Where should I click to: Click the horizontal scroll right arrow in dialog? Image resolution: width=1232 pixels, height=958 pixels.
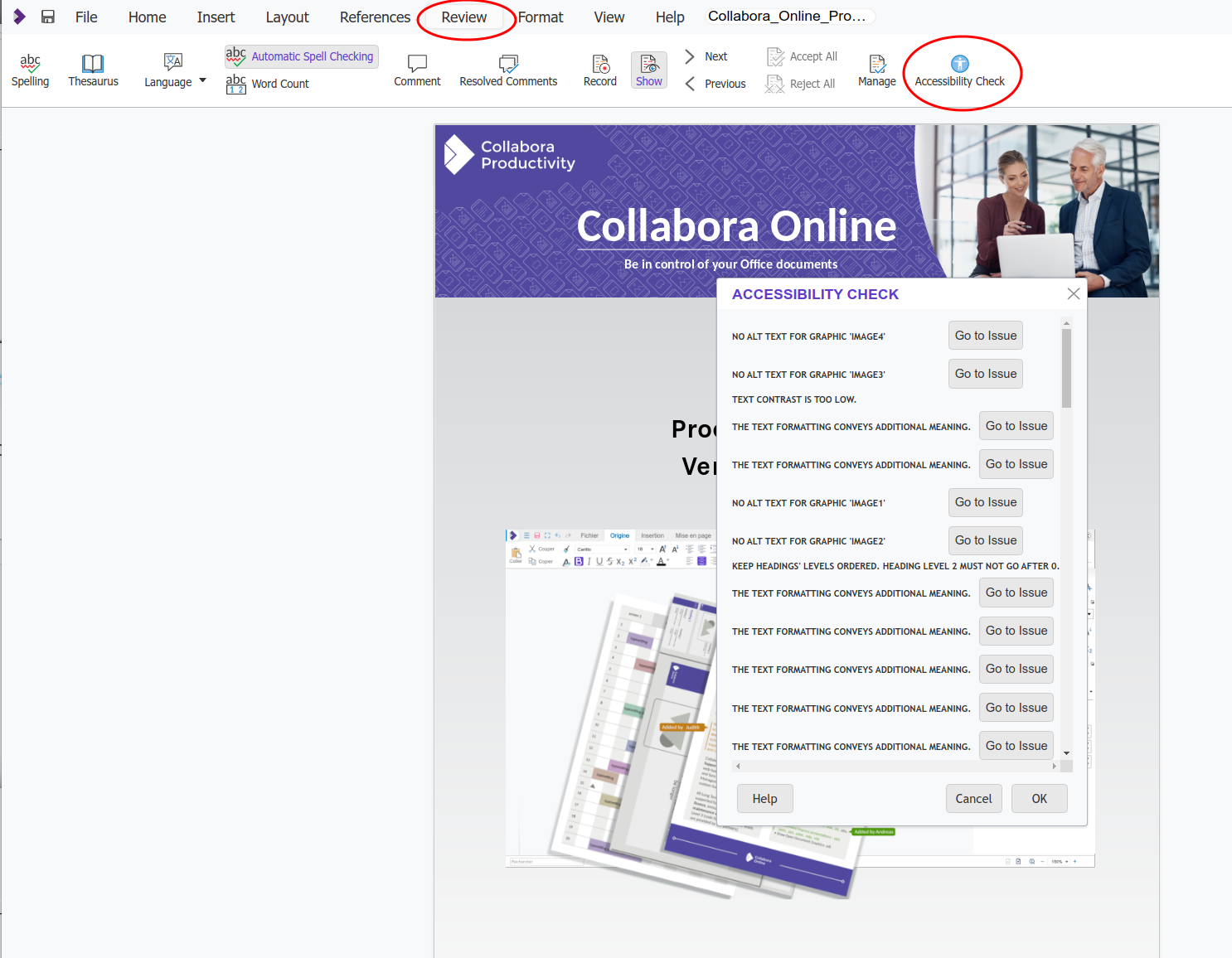(1055, 767)
